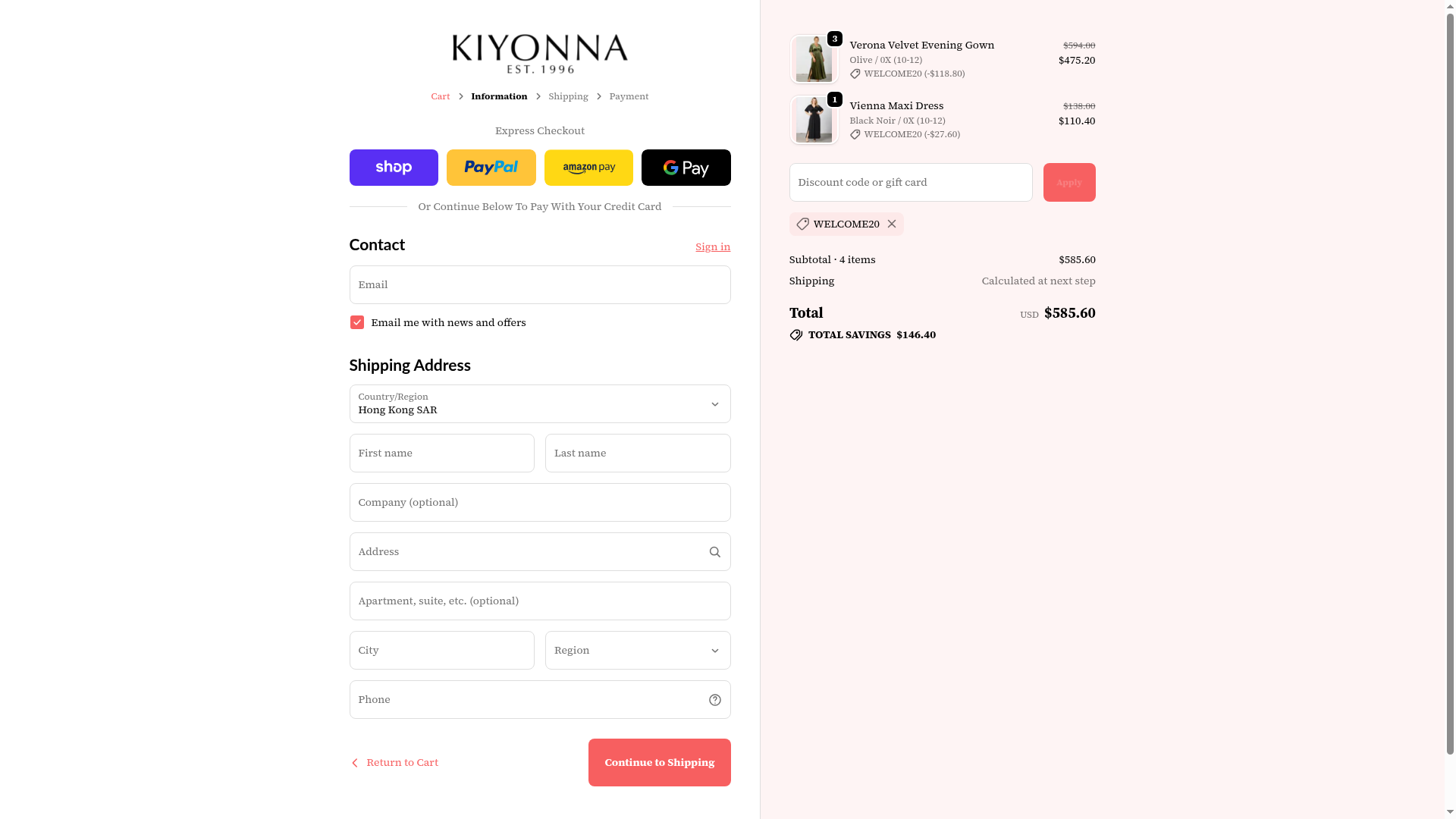Go to Cart breadcrumb step
Viewport: 1456px width, 819px height.
click(440, 96)
